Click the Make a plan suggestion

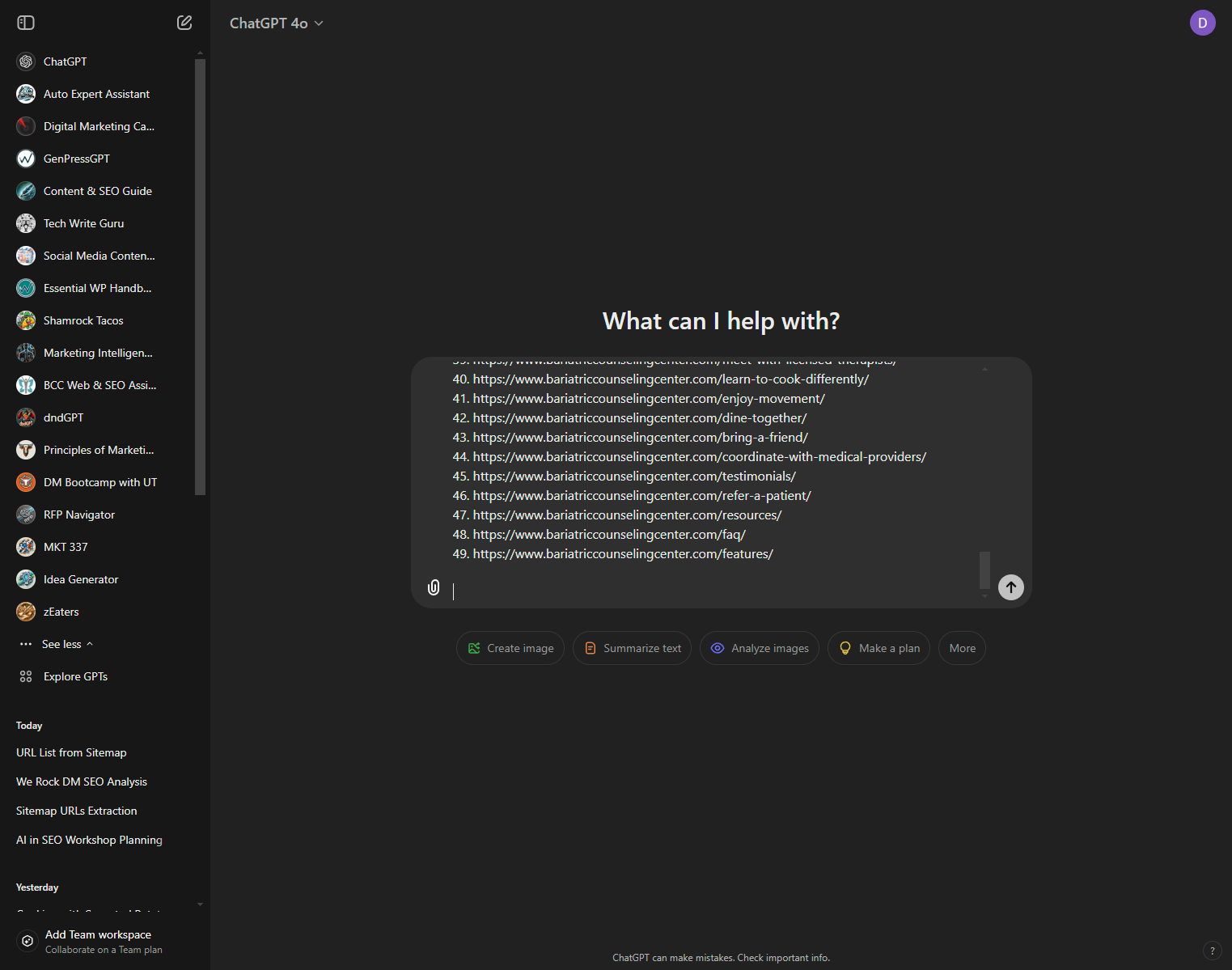tap(879, 648)
